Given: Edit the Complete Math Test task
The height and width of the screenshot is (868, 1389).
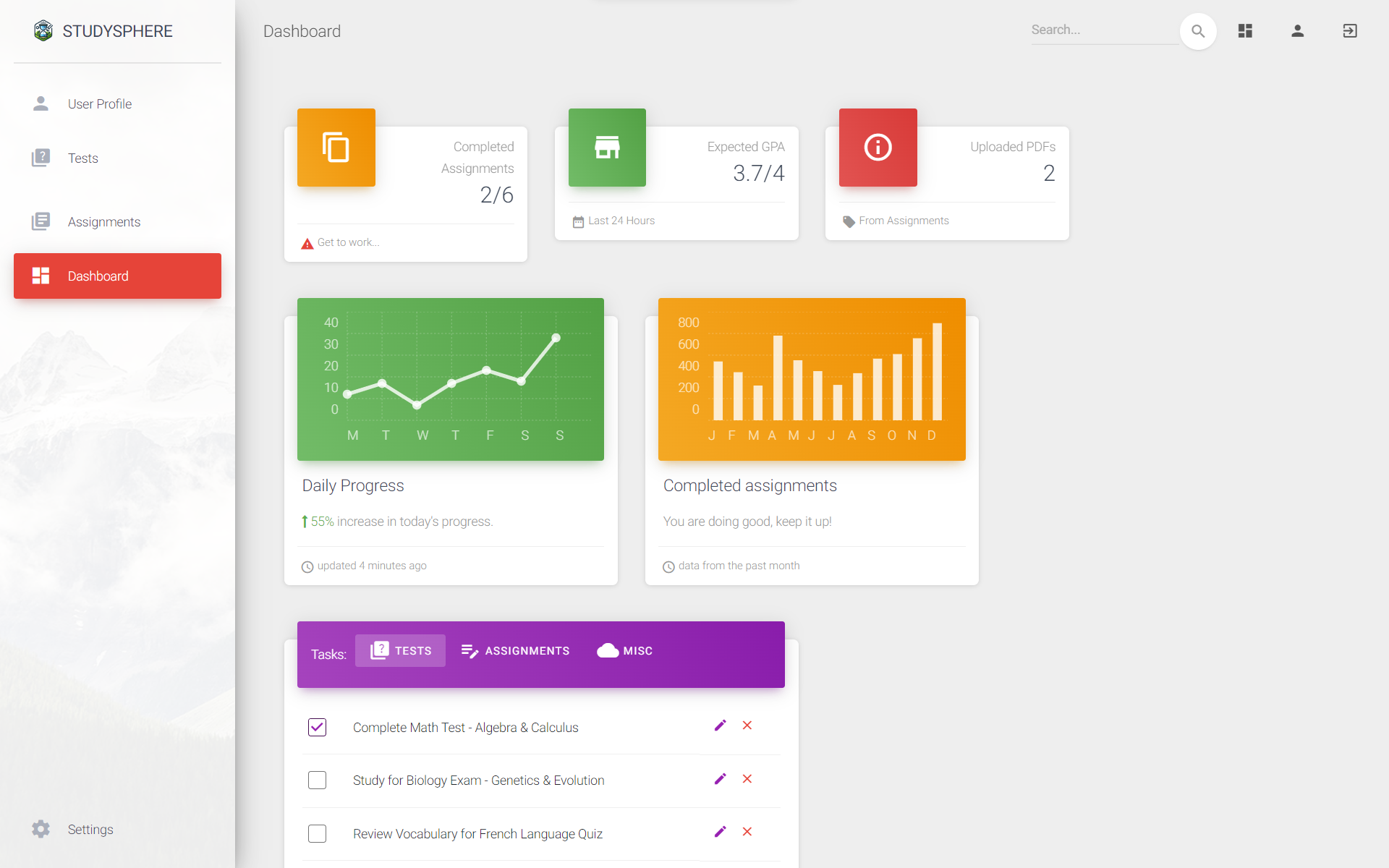Looking at the screenshot, I should [x=720, y=726].
